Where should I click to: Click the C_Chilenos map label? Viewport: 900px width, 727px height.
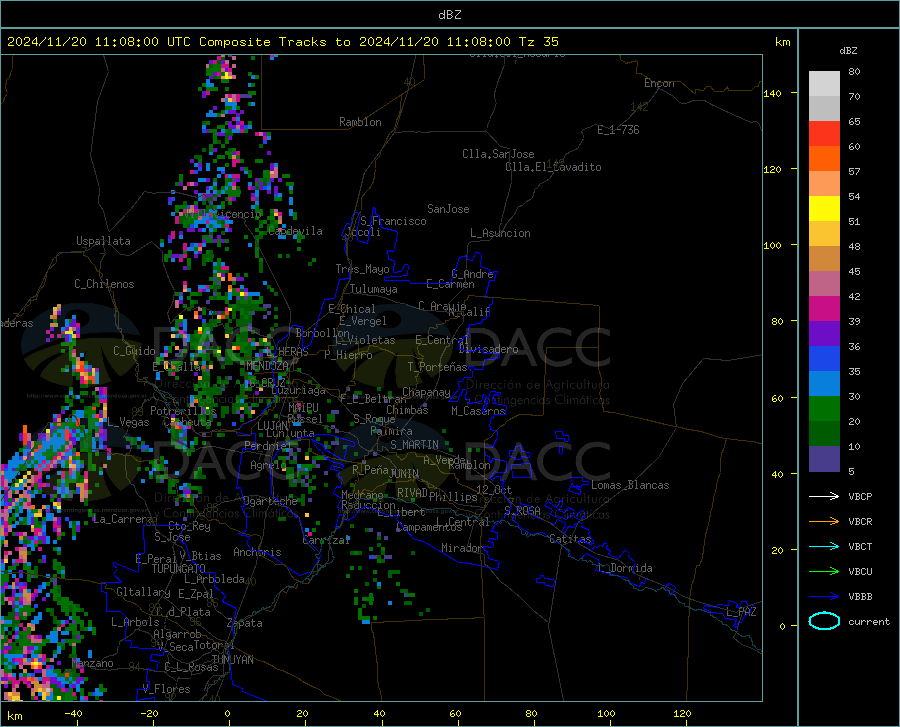(x=104, y=284)
